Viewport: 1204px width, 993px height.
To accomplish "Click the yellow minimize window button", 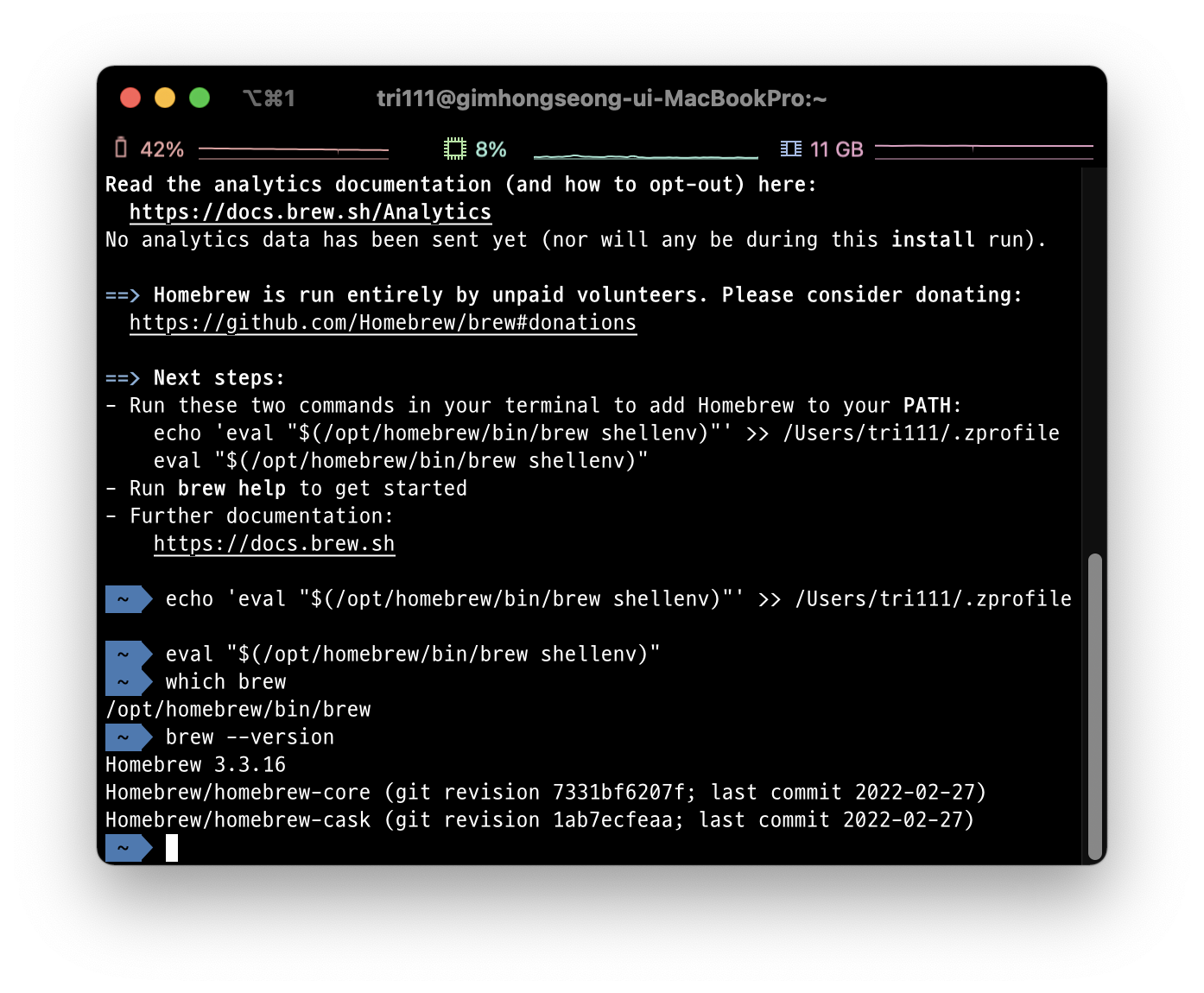I will point(165,98).
